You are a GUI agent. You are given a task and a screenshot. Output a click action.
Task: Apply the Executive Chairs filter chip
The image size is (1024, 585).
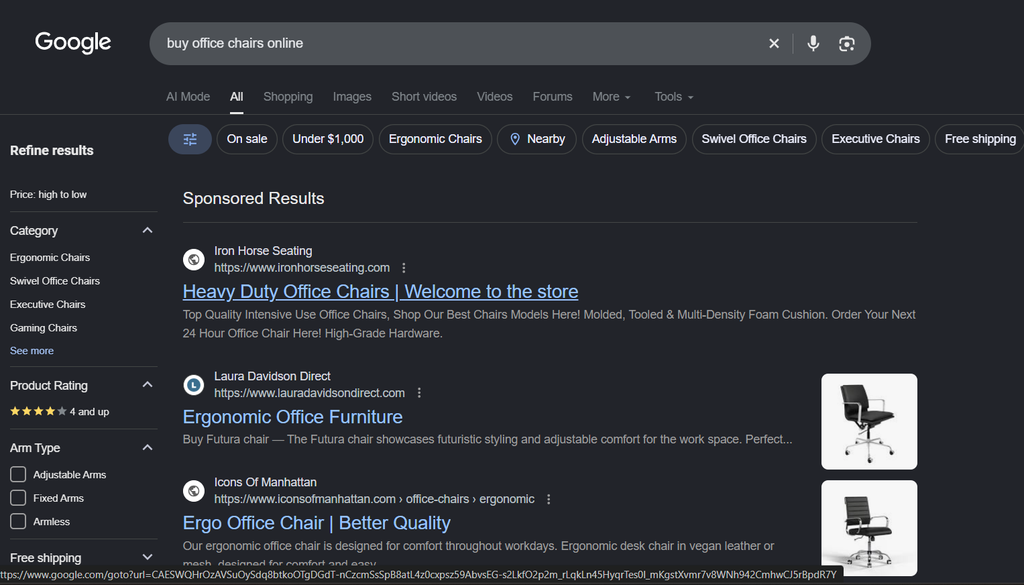(x=876, y=139)
